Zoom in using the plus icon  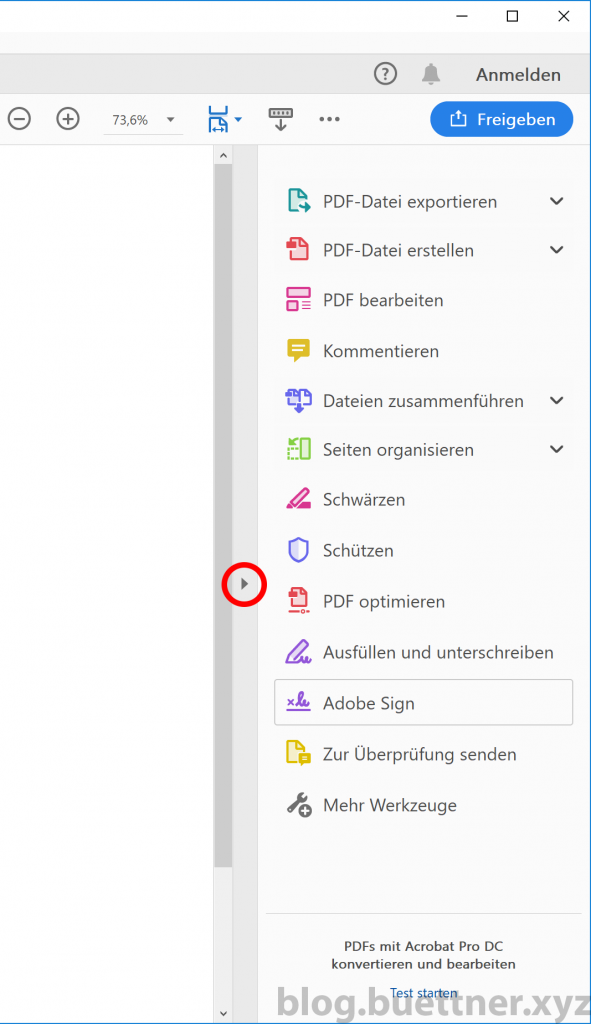(x=68, y=119)
